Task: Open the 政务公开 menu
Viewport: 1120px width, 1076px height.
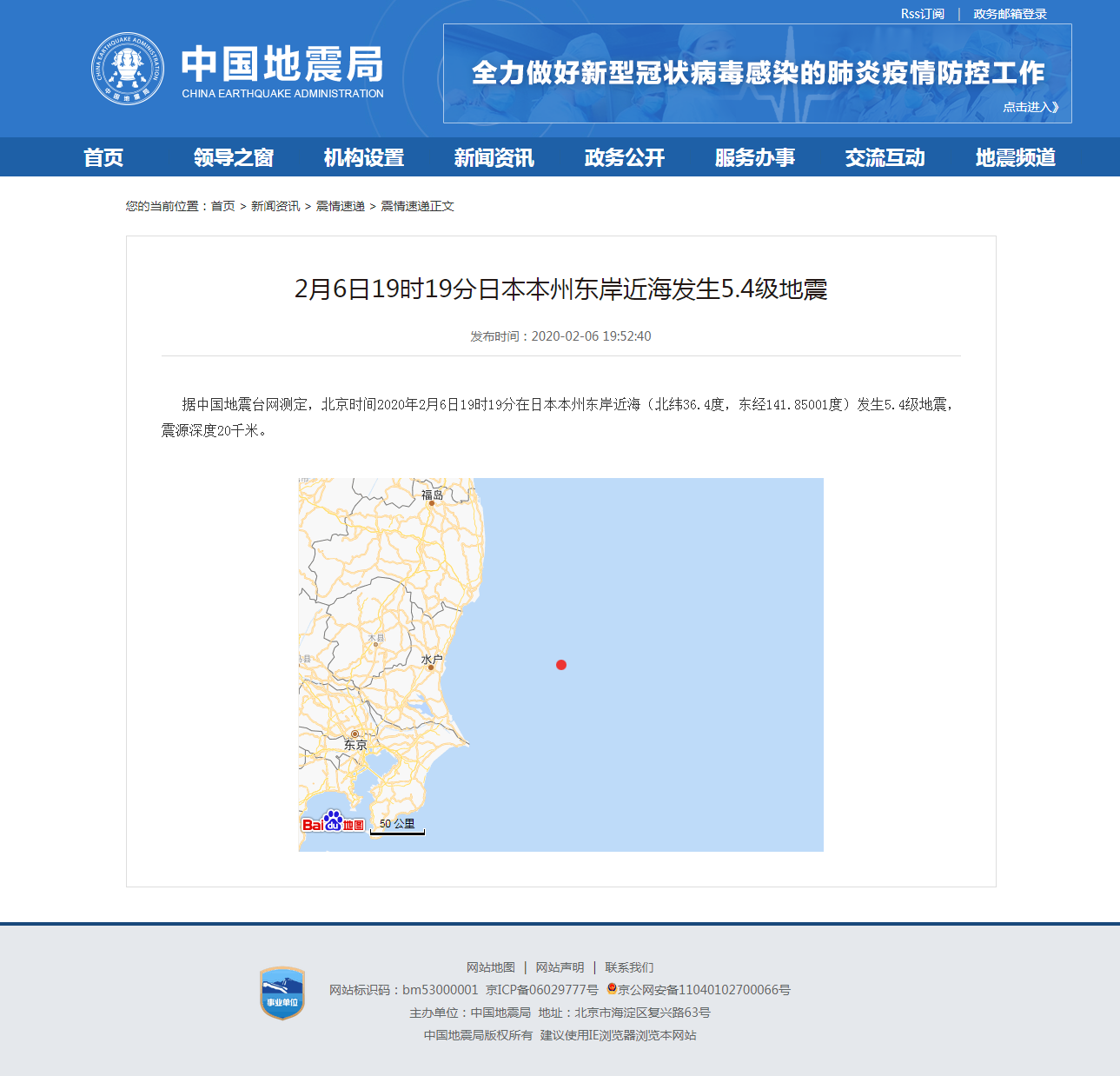Action: (x=623, y=157)
